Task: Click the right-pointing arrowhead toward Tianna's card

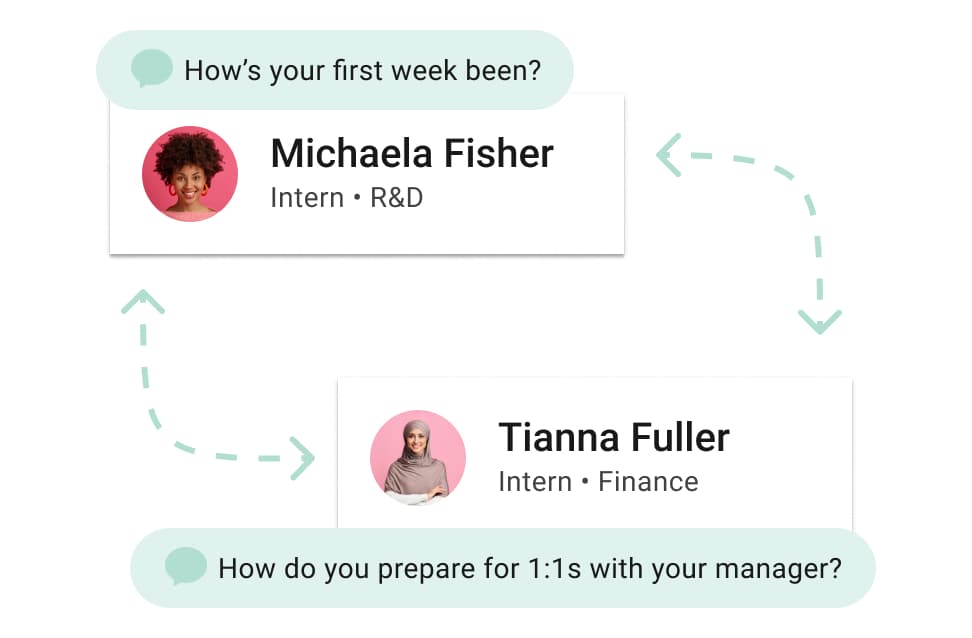Action: (x=303, y=459)
